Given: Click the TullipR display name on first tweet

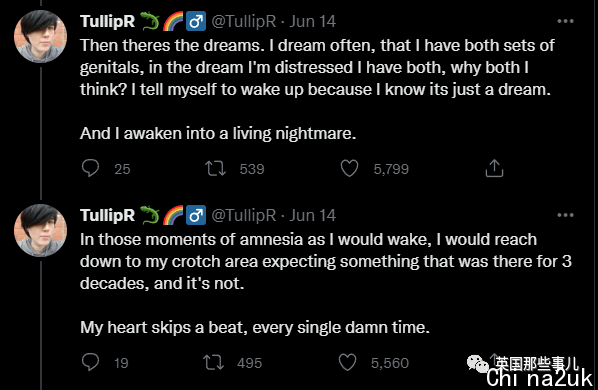Looking at the screenshot, I should pyautogui.click(x=108, y=21).
